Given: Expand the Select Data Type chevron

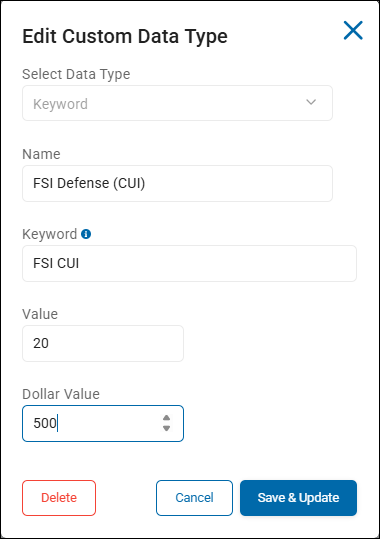Looking at the screenshot, I should point(311,102).
